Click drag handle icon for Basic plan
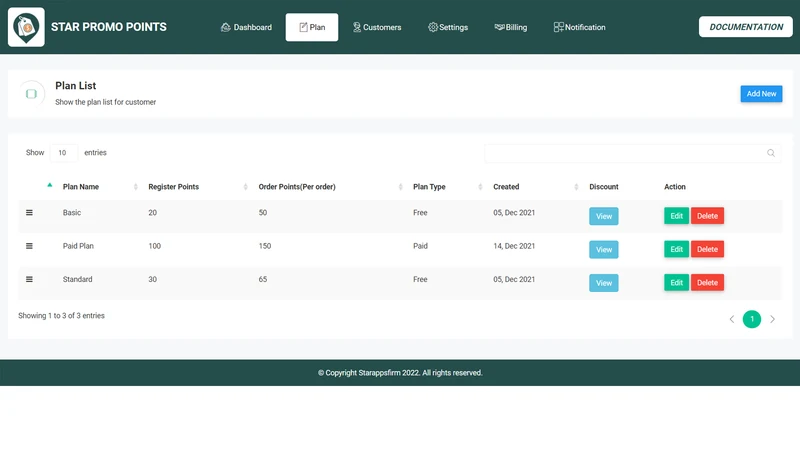Image resolution: width=800 pixels, height=450 pixels. [29, 213]
